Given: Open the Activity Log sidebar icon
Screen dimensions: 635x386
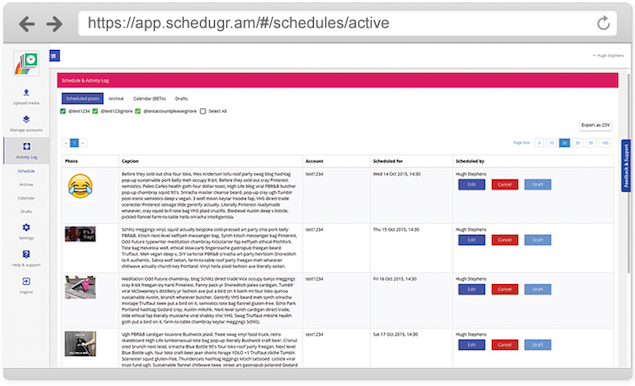Looking at the screenshot, I should tap(26, 146).
